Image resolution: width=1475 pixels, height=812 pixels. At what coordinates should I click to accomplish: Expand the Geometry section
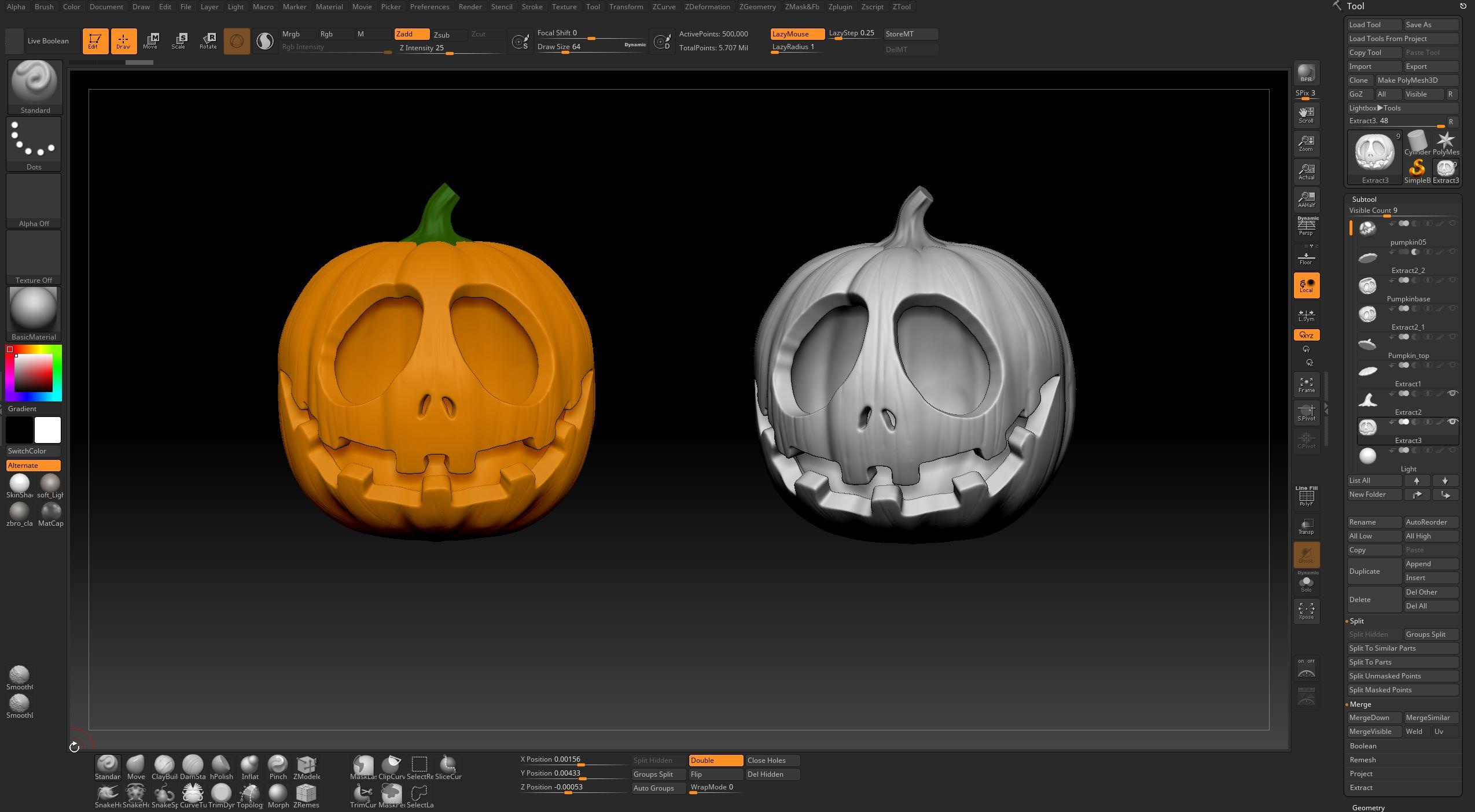point(1368,807)
